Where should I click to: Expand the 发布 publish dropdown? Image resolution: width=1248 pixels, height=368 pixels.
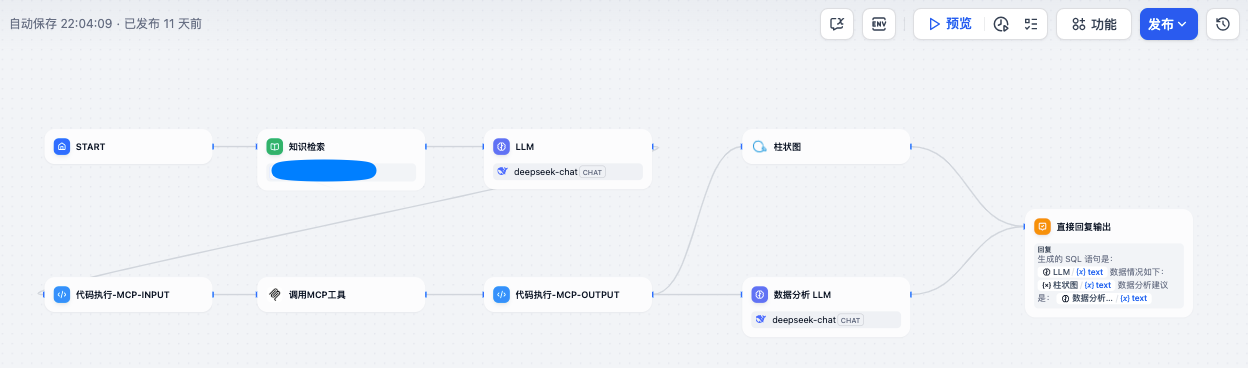1168,24
